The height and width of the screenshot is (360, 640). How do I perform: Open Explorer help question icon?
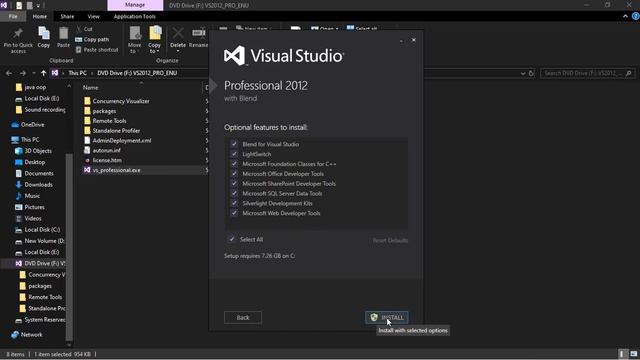[635, 16]
